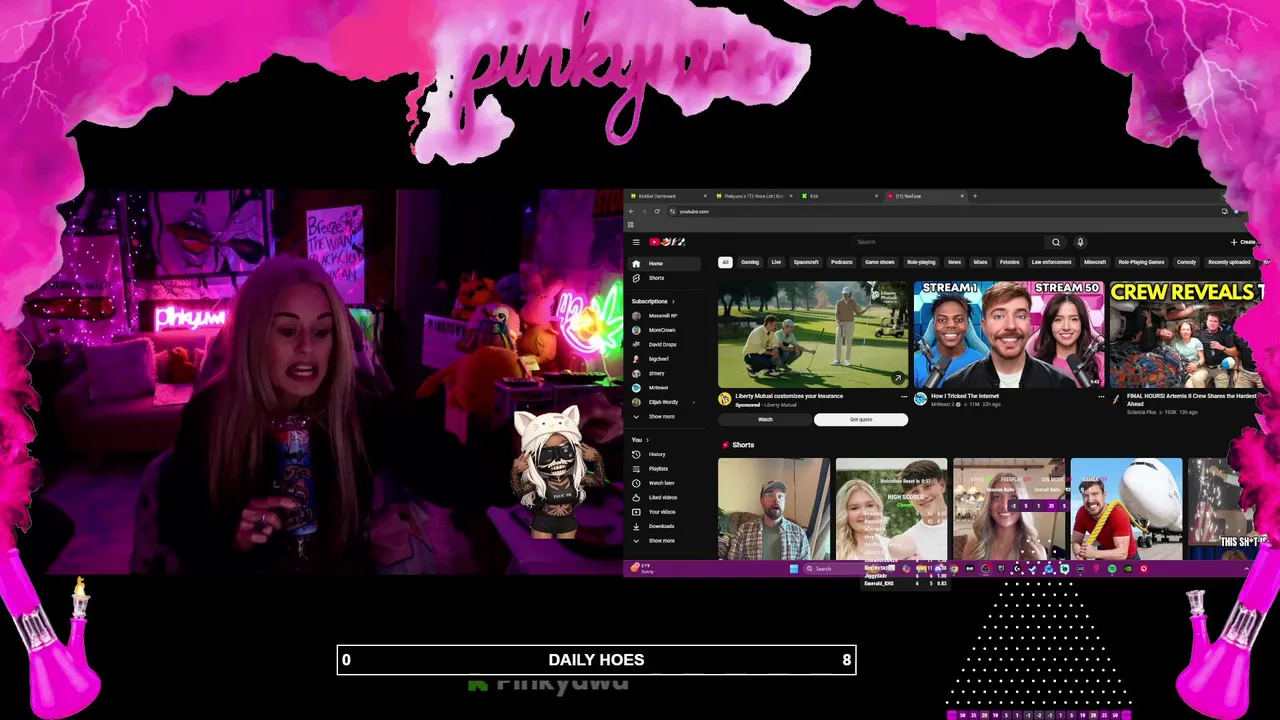This screenshot has width=1280, height=720.
Task: Switch to the TTS Voice List browser tab
Action: click(x=753, y=196)
